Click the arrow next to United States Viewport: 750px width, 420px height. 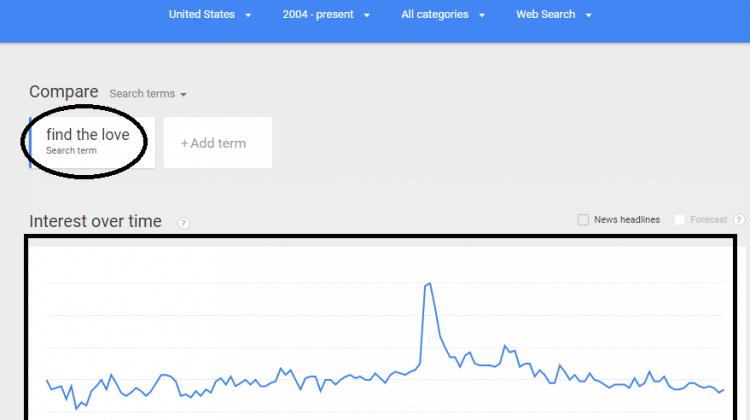click(248, 15)
